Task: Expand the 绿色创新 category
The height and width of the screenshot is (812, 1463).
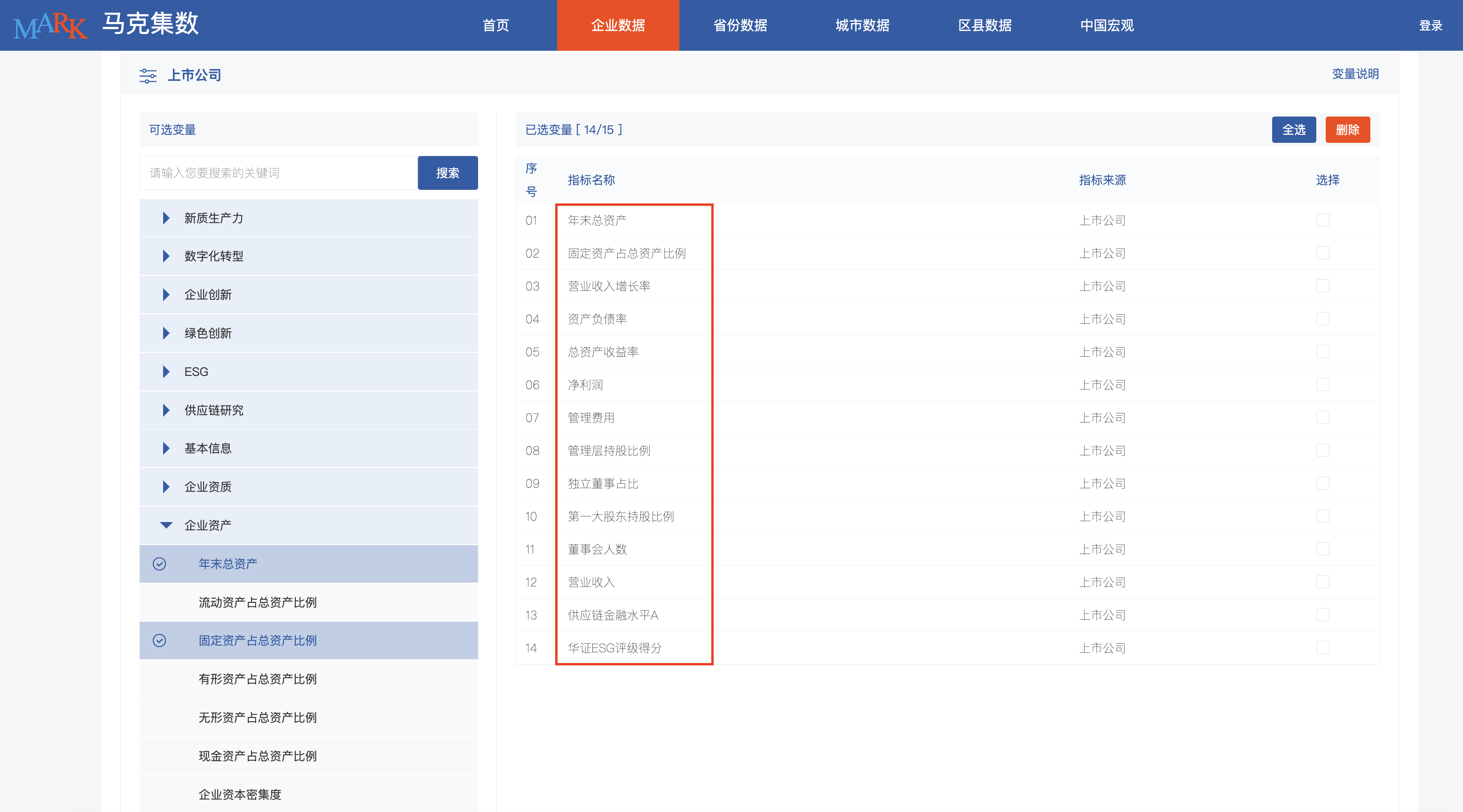Action: tap(166, 333)
